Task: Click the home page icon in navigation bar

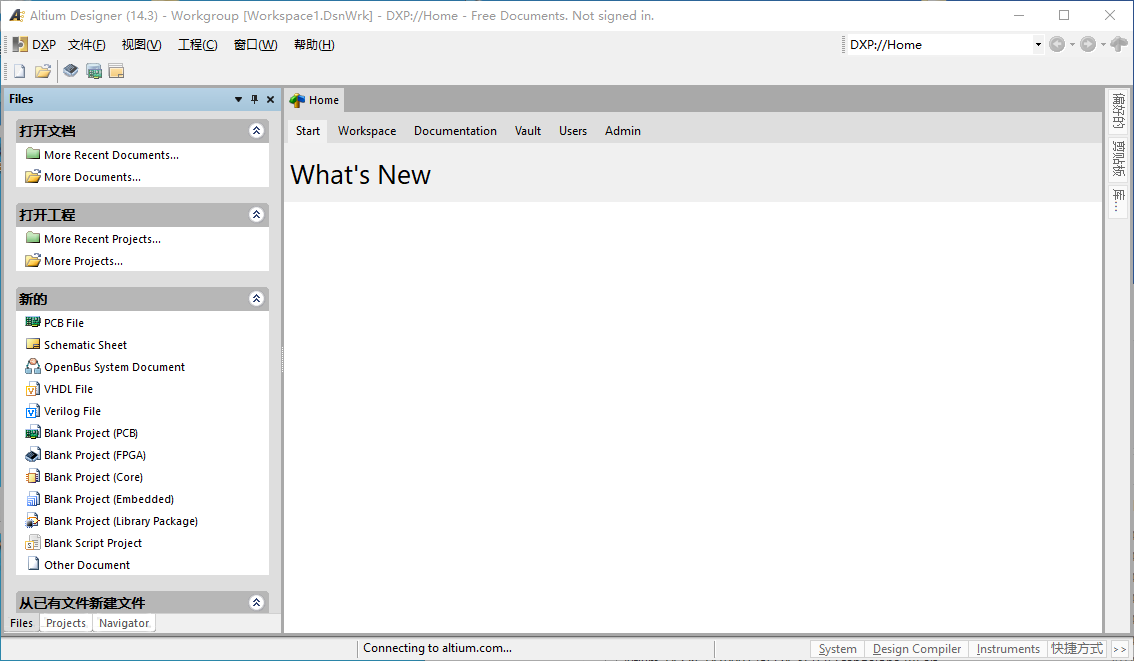Action: (1118, 44)
